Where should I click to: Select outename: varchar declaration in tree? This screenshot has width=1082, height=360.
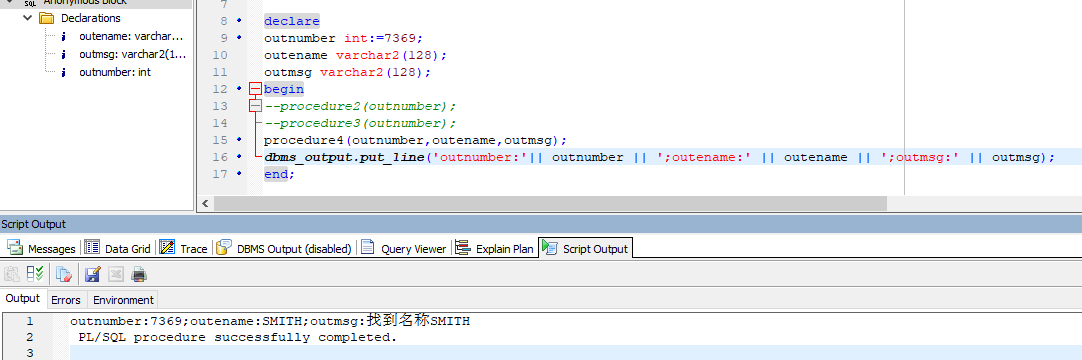point(131,36)
